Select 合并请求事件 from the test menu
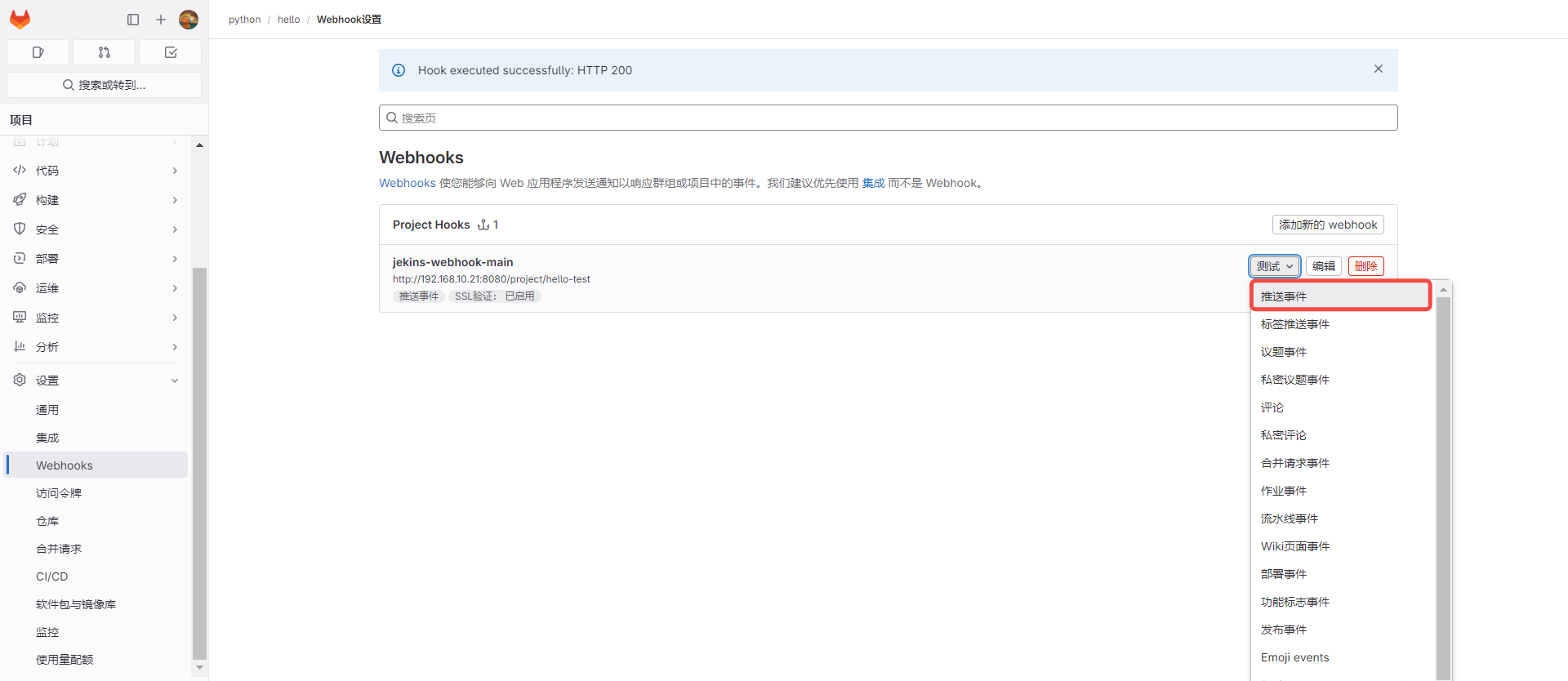Viewport: 1568px width, 681px height. pos(1295,463)
